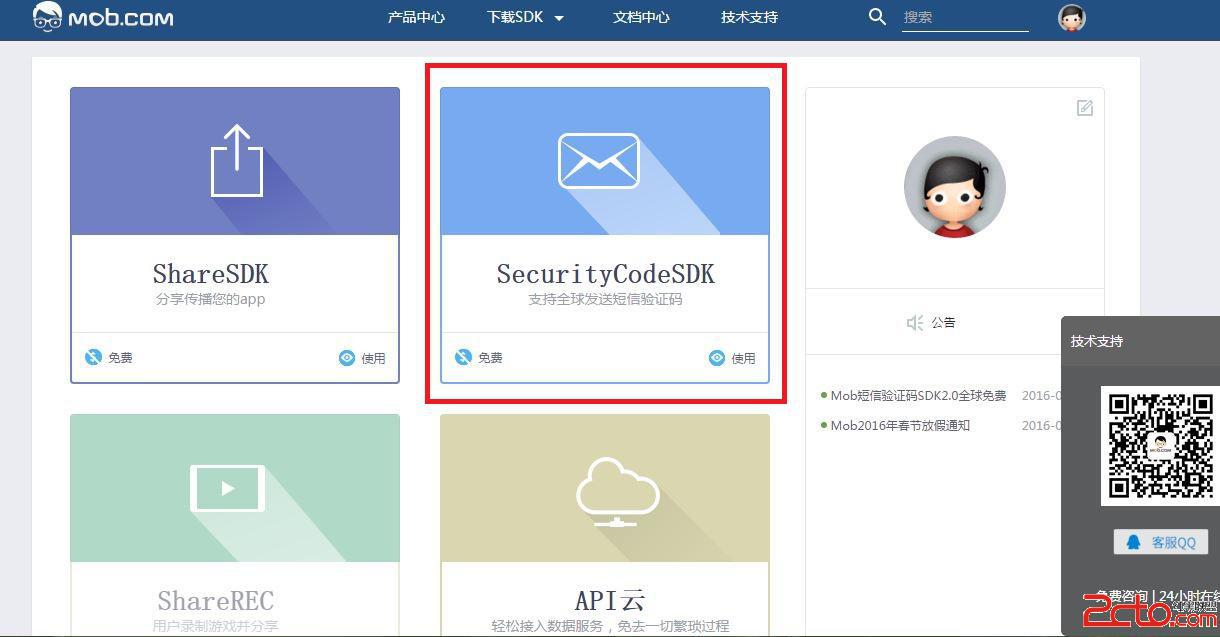1220x637 pixels.
Task: Click the QR code image
Action: [1160, 445]
